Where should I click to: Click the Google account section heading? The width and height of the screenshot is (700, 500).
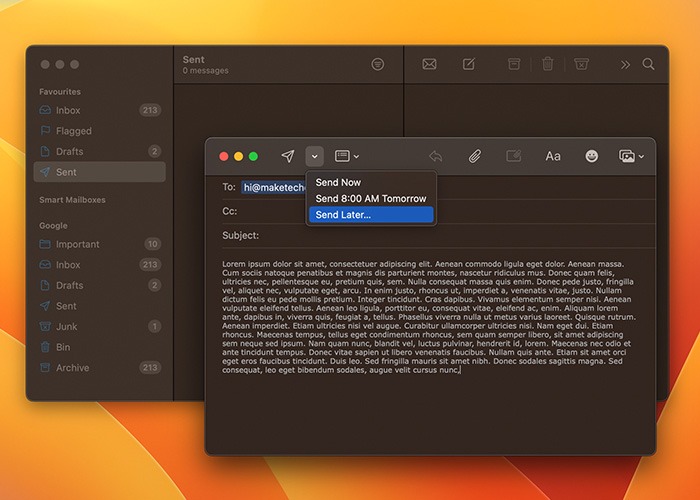[x=53, y=225]
